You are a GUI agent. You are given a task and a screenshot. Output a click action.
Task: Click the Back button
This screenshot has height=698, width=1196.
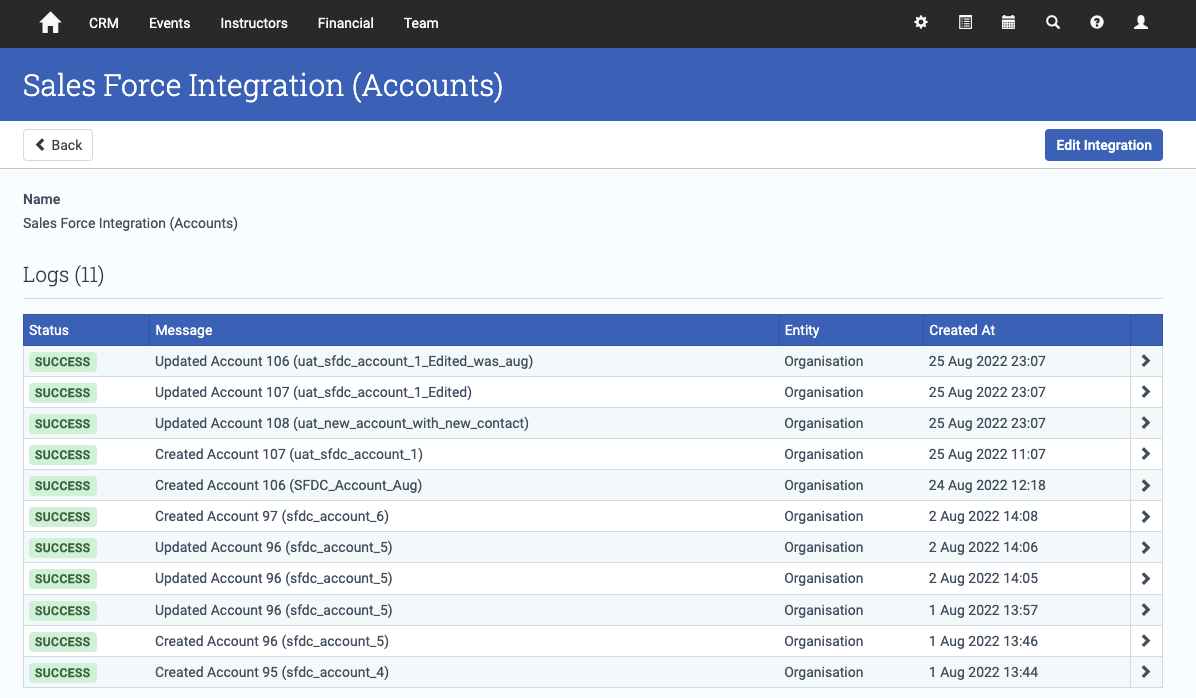[x=58, y=145]
